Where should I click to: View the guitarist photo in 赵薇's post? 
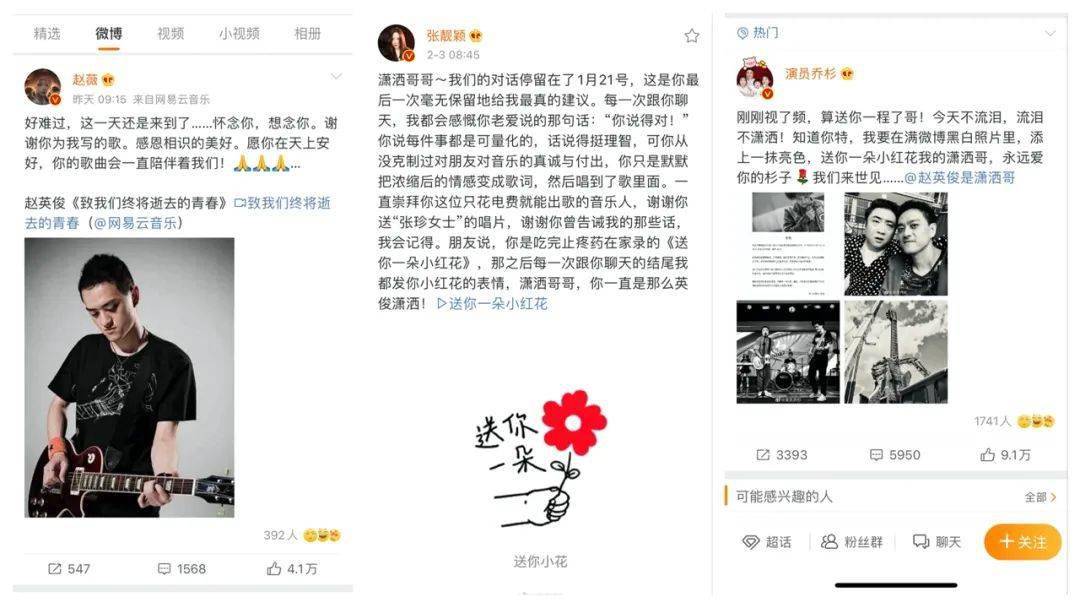click(x=129, y=377)
